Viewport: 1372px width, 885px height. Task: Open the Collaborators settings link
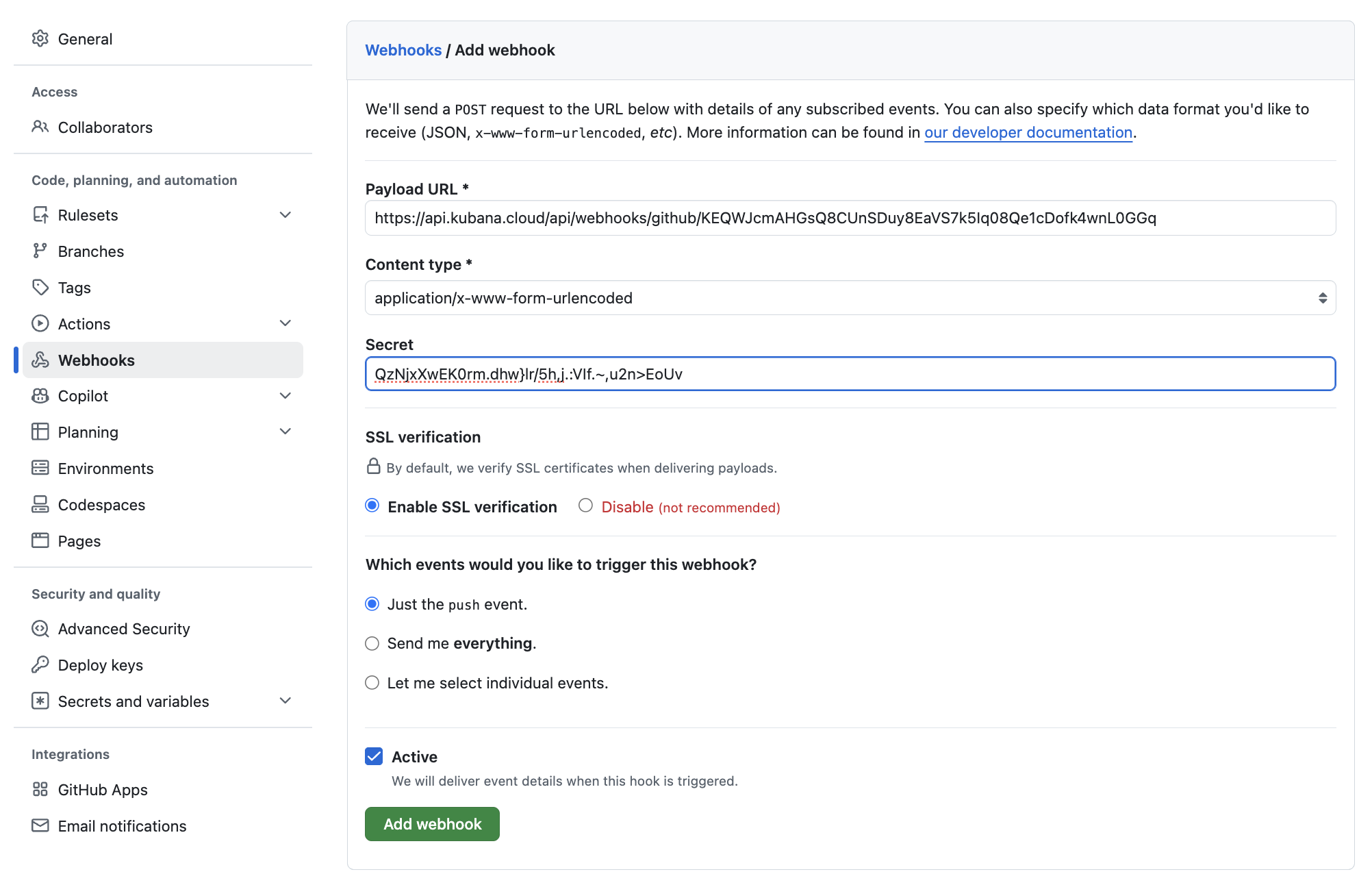click(x=163, y=127)
